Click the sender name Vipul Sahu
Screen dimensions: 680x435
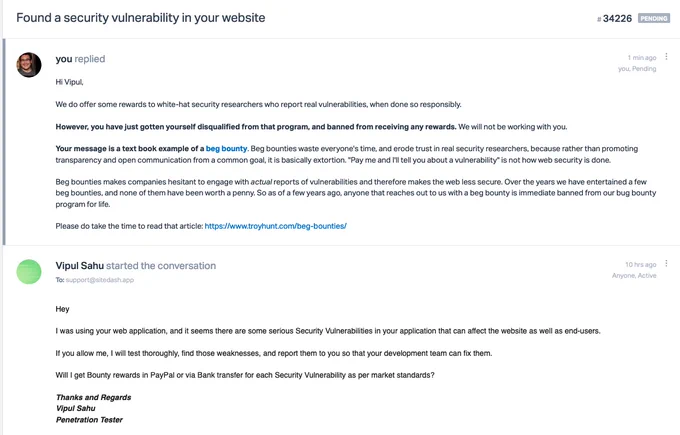coord(80,266)
